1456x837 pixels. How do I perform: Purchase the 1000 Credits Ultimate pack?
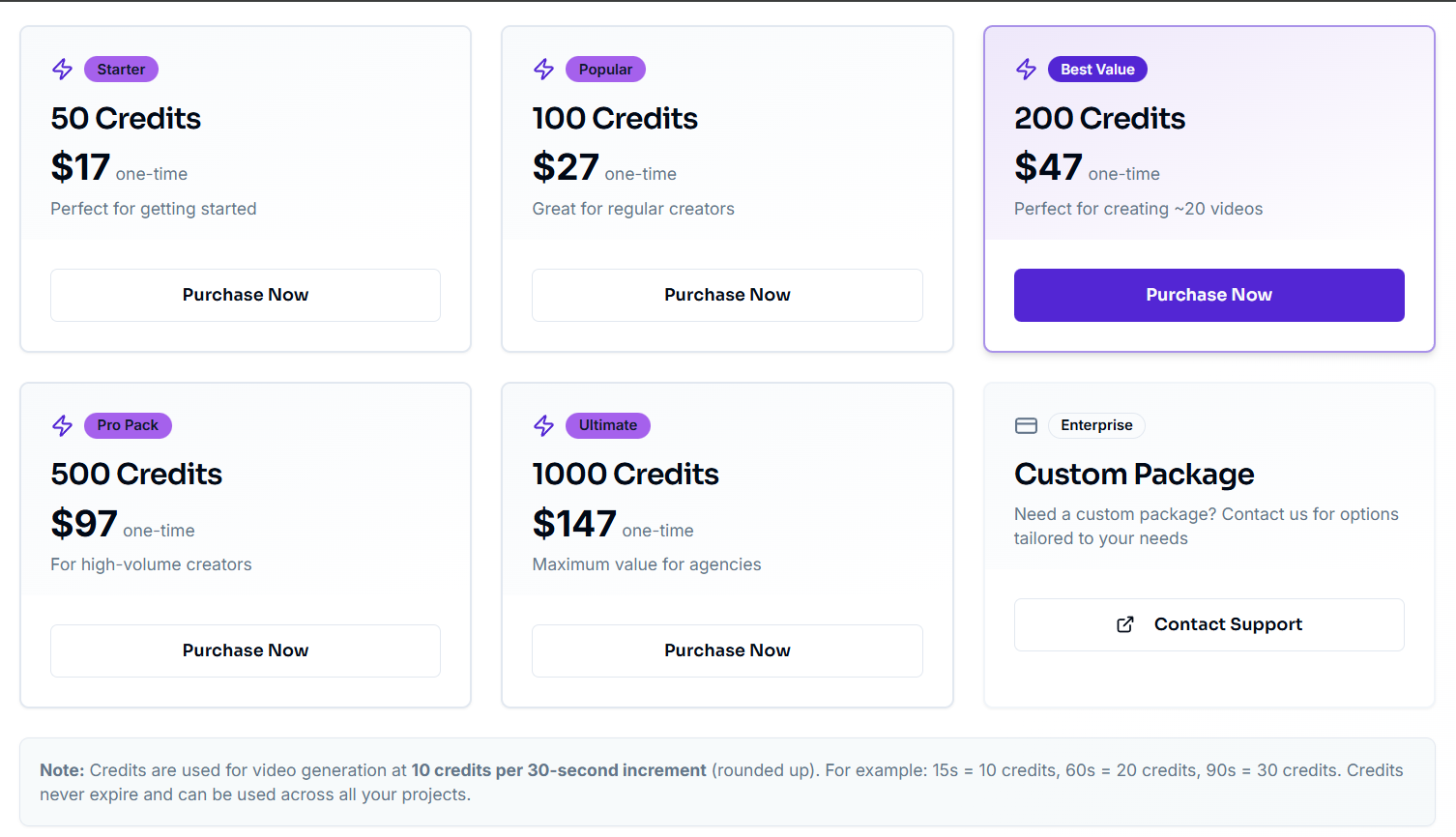point(727,650)
